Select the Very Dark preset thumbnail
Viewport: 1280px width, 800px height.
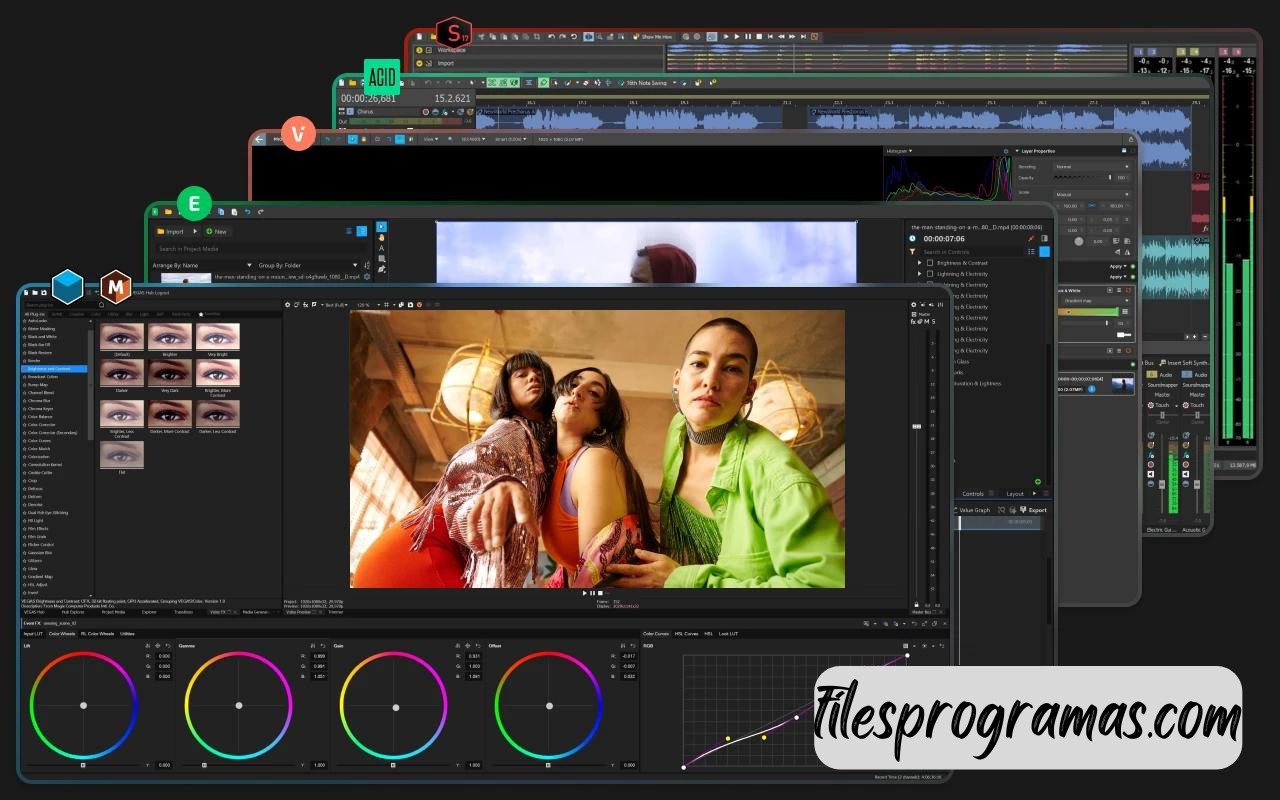coord(170,376)
